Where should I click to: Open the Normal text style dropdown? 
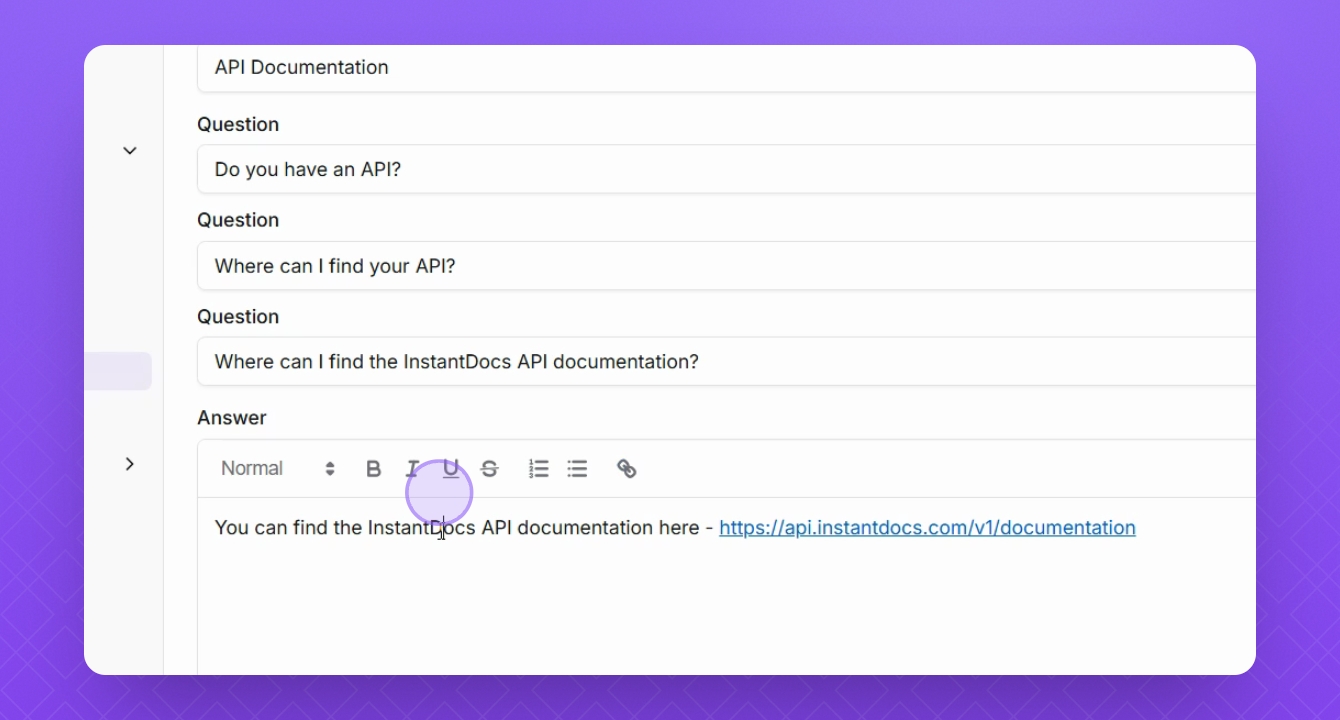278,468
